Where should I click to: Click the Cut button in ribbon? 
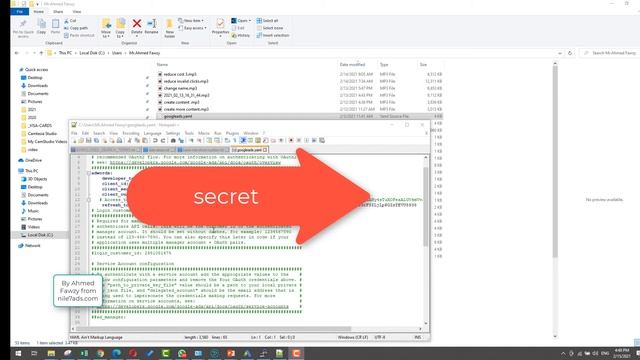70,20
